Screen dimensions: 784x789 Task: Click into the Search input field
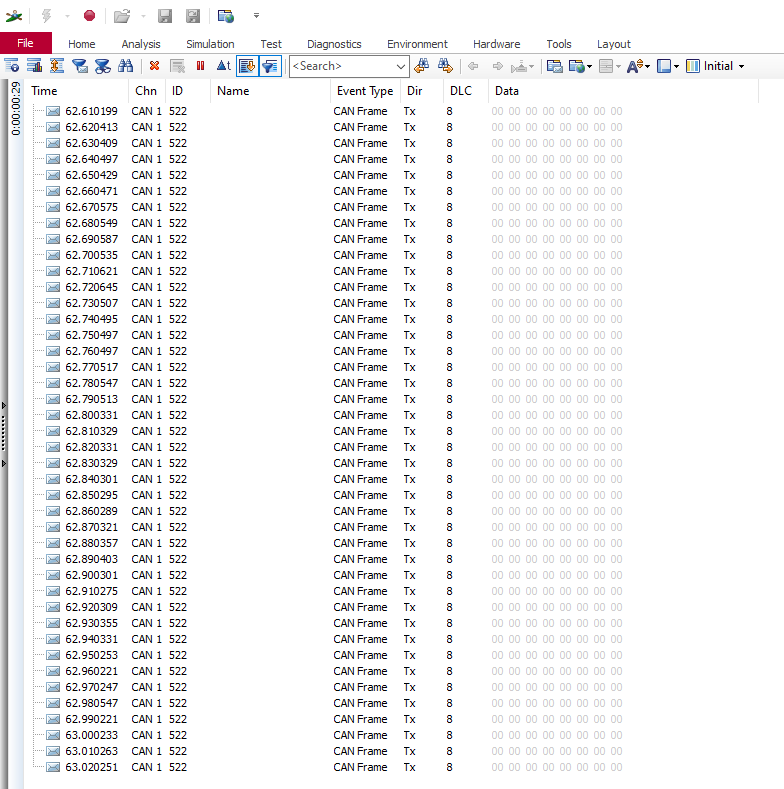click(342, 66)
